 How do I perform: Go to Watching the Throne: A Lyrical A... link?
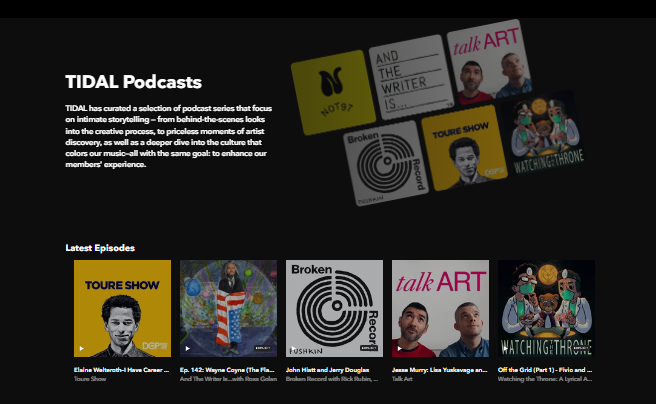tap(545, 379)
